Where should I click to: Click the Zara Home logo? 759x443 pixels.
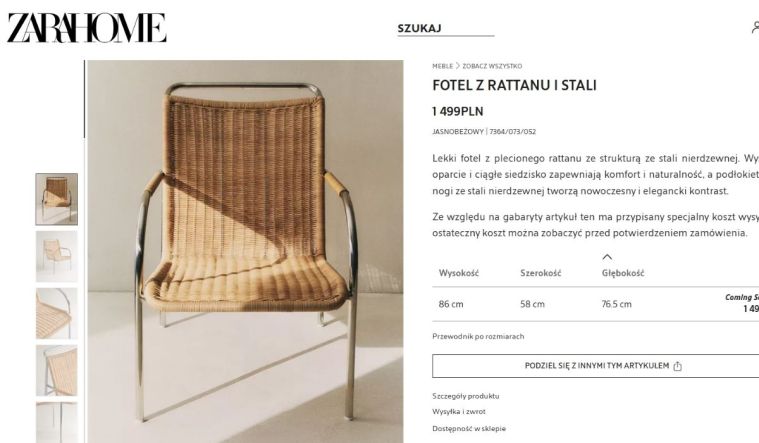click(x=87, y=28)
